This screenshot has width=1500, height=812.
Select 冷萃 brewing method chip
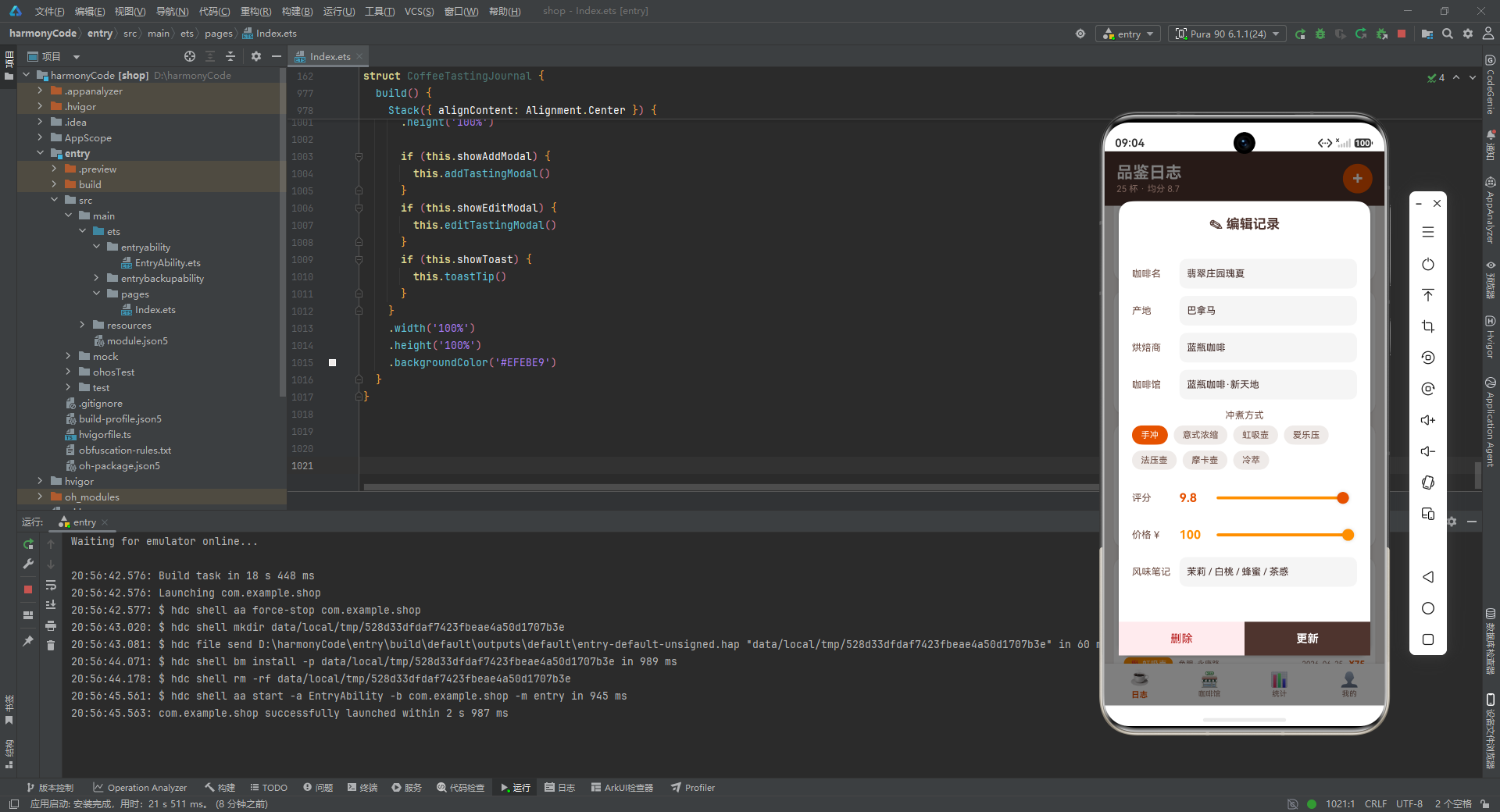(1251, 460)
